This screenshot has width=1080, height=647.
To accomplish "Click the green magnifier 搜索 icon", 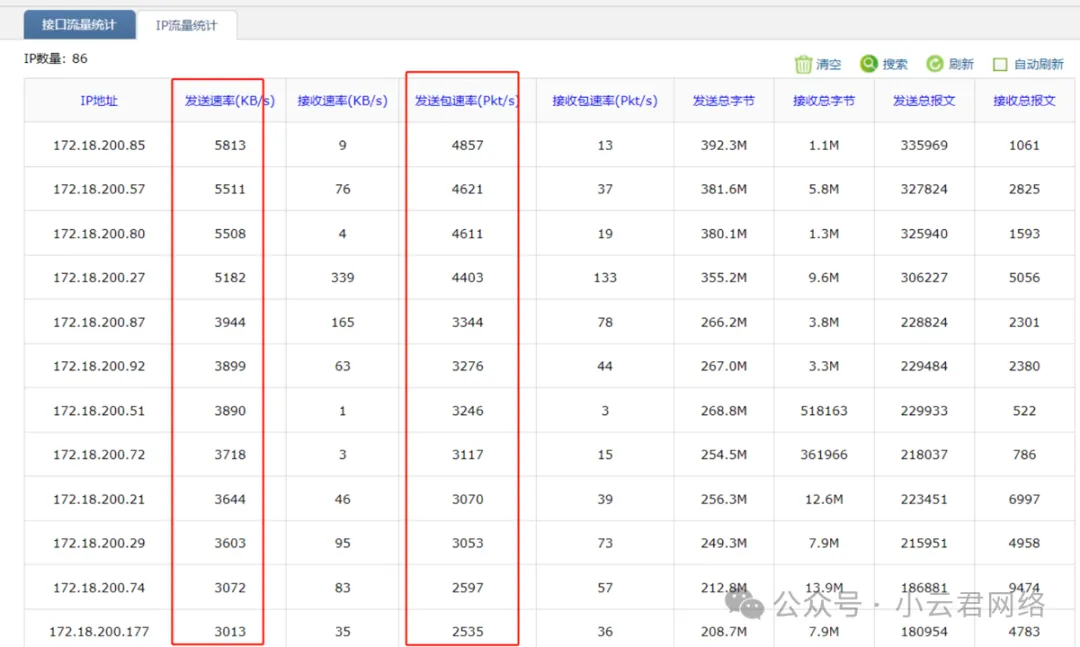I will (869, 64).
